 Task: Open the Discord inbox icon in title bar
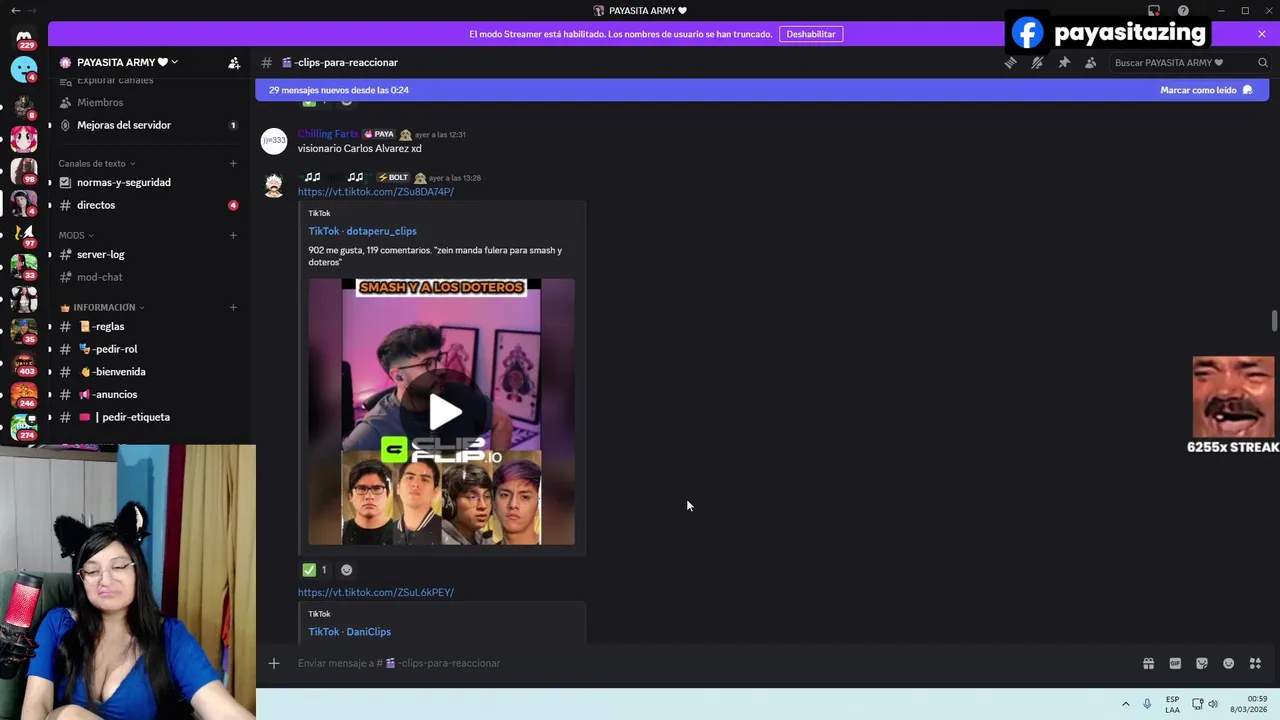pyautogui.click(x=1154, y=10)
